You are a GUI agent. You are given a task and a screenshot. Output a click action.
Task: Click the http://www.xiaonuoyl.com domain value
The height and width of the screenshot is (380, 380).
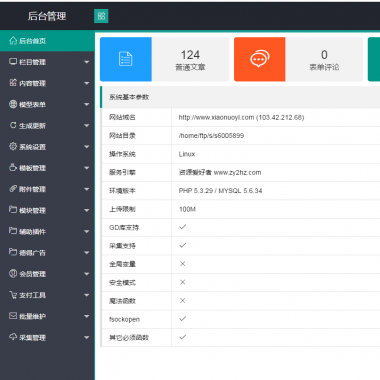216,117
